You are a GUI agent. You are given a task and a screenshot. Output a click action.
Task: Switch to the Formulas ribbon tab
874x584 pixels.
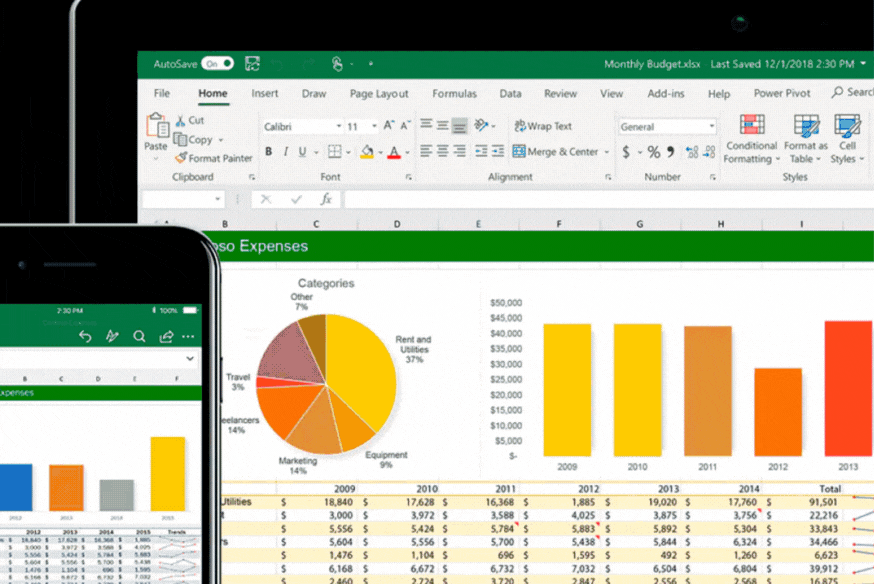(x=454, y=93)
